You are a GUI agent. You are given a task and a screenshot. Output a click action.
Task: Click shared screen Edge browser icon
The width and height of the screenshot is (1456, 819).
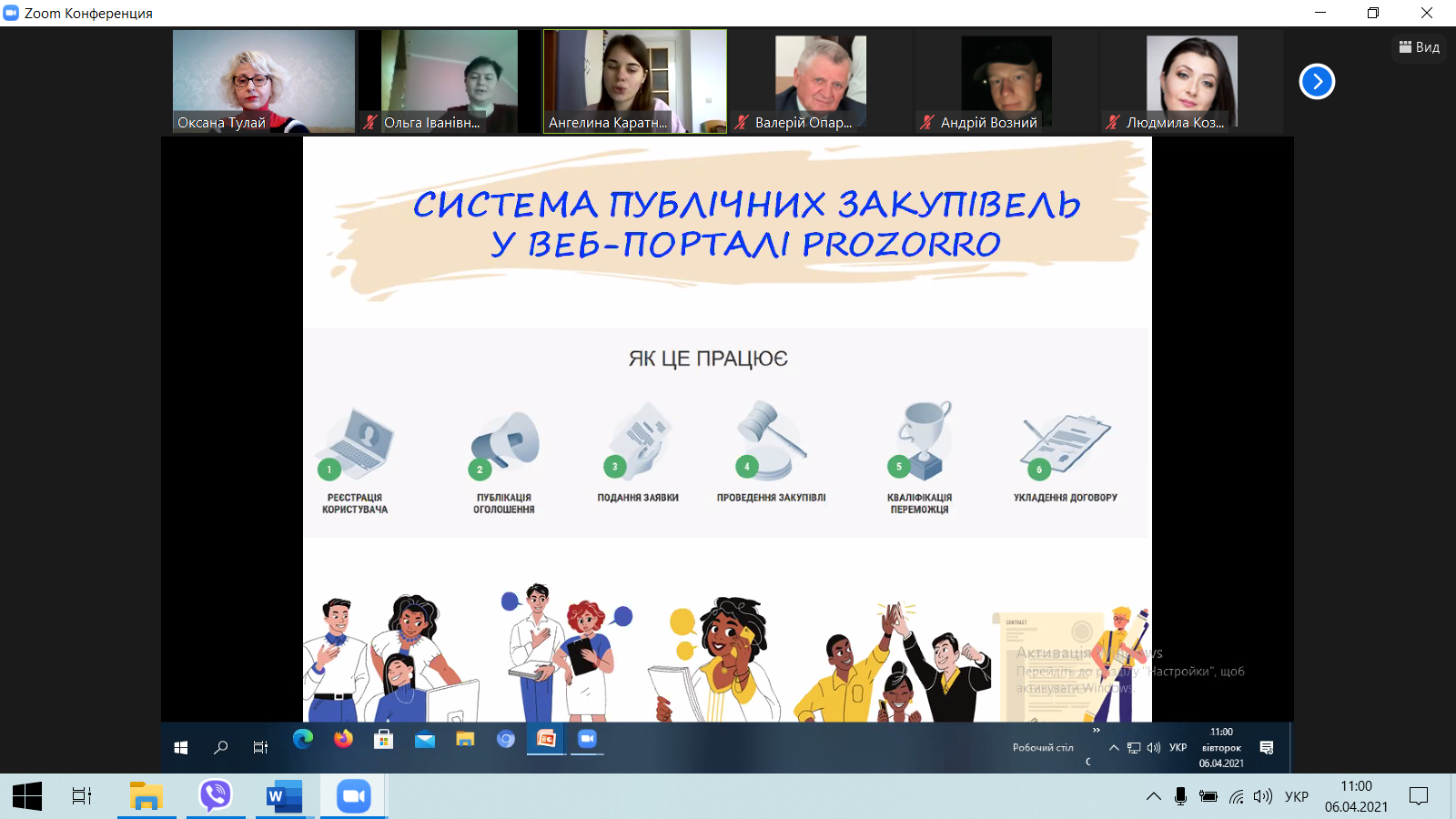point(303,739)
